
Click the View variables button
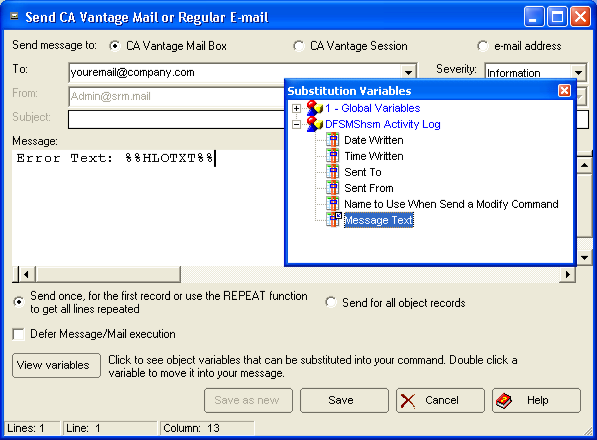(56, 365)
